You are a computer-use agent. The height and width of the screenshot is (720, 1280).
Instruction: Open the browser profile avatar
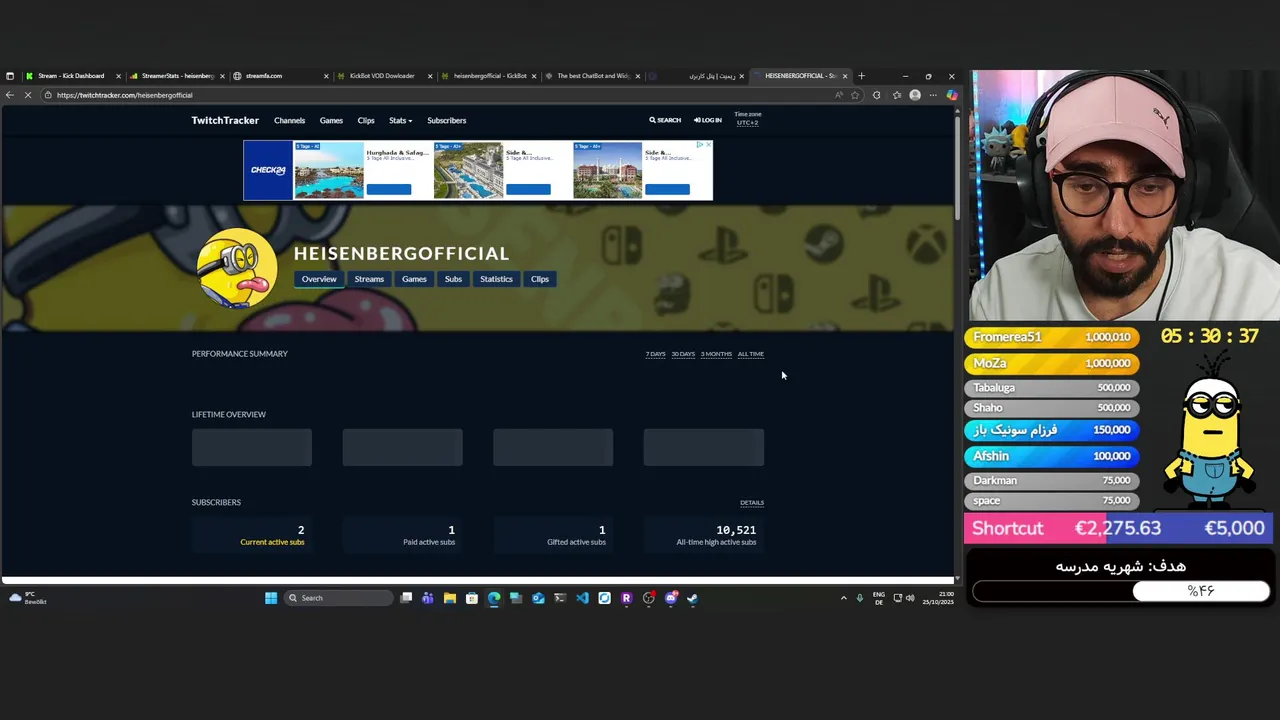[x=915, y=95]
